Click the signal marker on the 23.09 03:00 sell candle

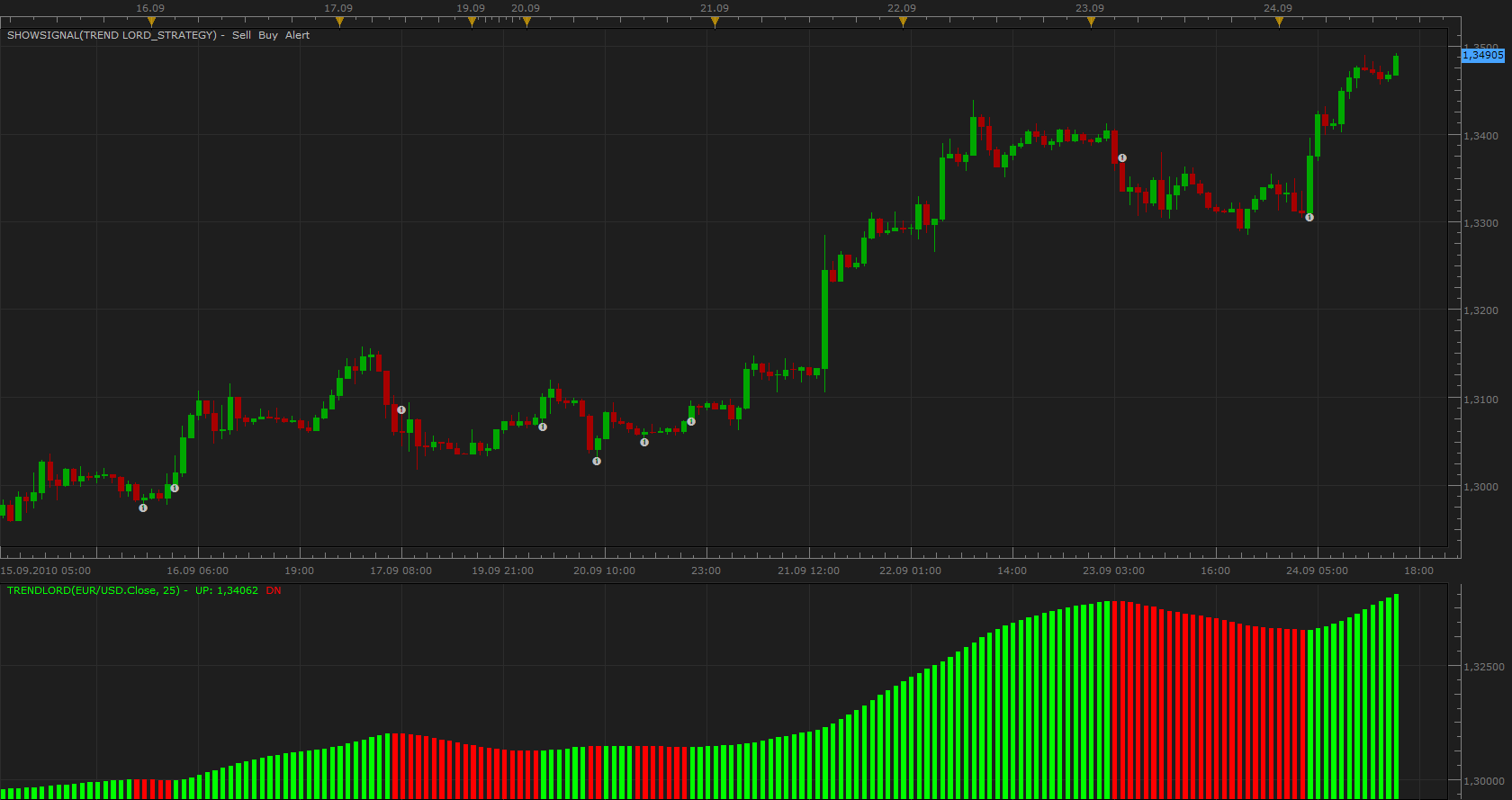click(1122, 157)
